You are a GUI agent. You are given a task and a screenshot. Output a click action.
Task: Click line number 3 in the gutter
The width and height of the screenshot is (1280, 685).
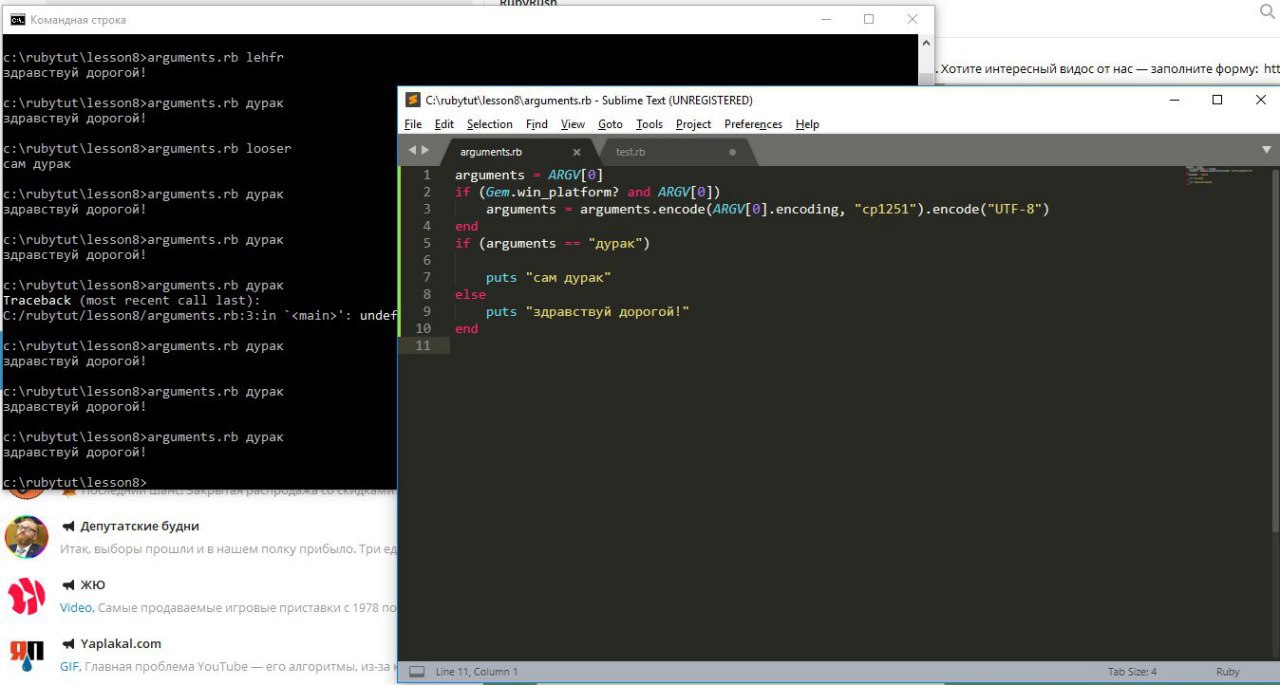click(427, 209)
